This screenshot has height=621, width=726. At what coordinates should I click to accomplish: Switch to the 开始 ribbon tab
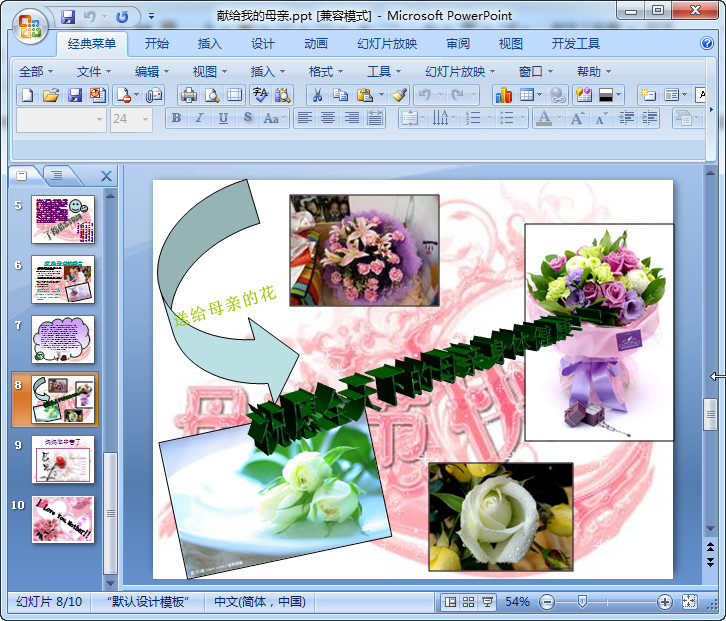tap(156, 44)
